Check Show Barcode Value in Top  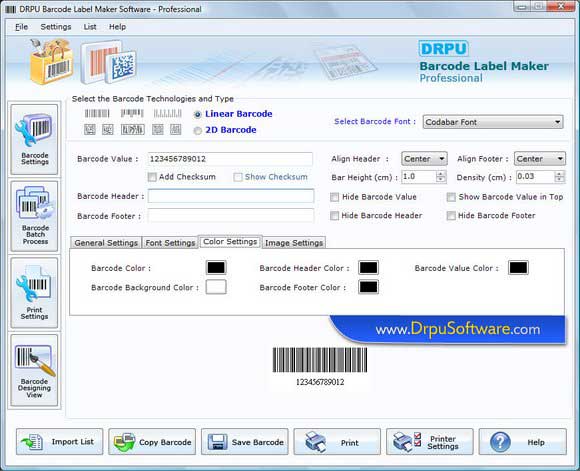point(451,197)
